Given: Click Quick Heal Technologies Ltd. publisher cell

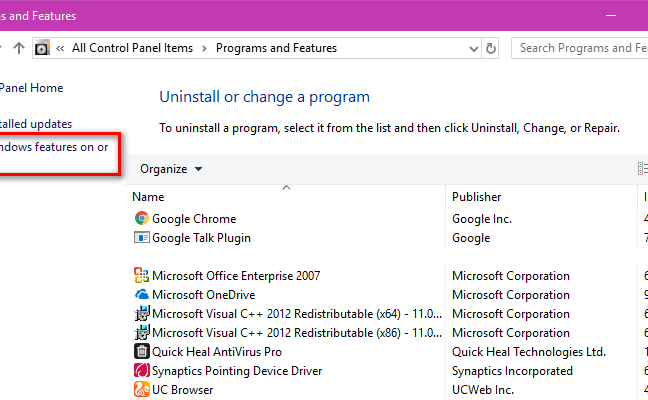Looking at the screenshot, I should coord(529,352).
